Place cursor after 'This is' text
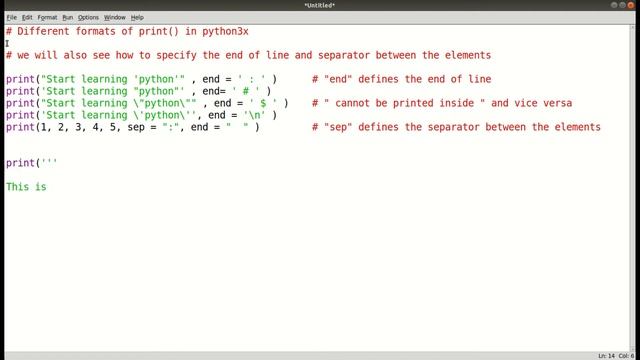This screenshot has height=360, width=640. pos(47,187)
